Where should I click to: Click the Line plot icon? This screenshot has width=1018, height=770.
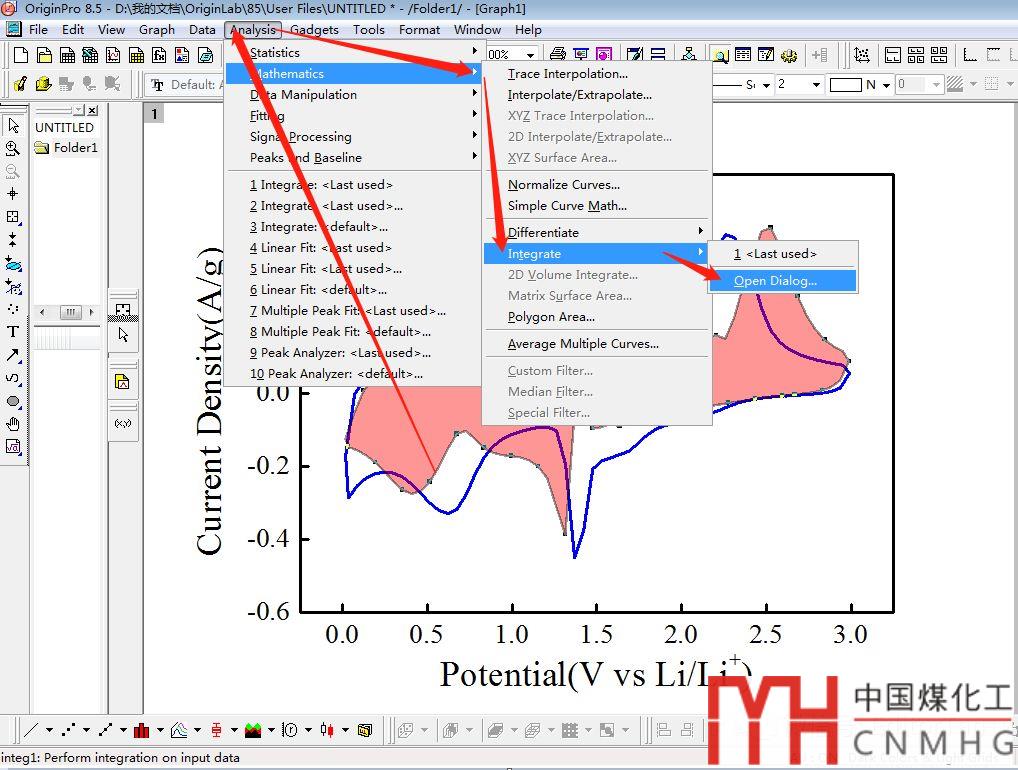[31, 730]
